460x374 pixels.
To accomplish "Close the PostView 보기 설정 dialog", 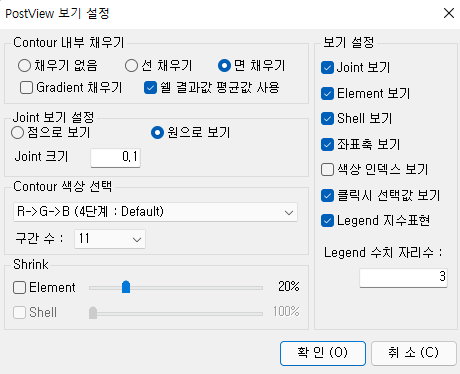I will click(x=449, y=13).
